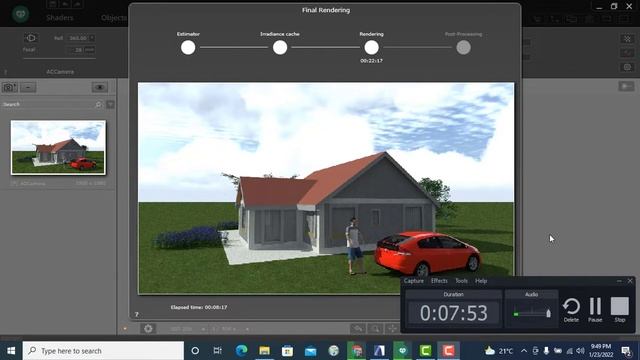Open the Shaders tab
This screenshot has height=360, width=640.
[60, 18]
